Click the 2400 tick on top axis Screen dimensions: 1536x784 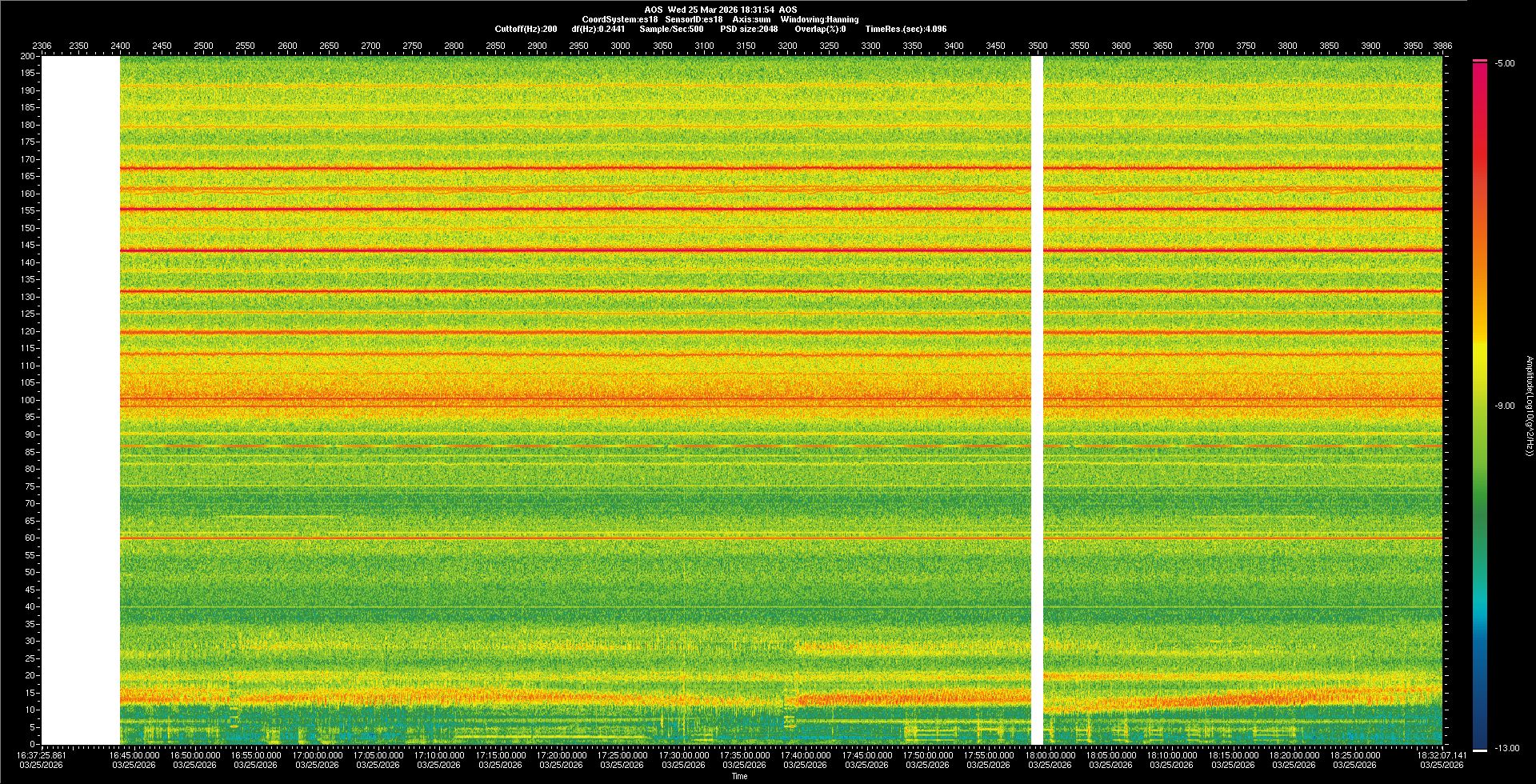click(120, 46)
